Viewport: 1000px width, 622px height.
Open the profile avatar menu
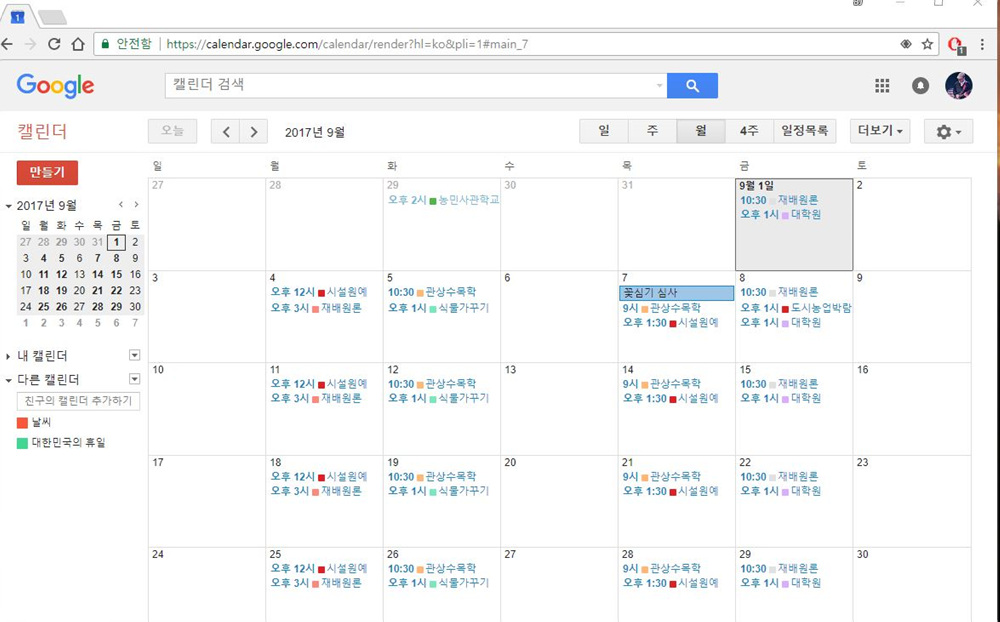[x=958, y=86]
